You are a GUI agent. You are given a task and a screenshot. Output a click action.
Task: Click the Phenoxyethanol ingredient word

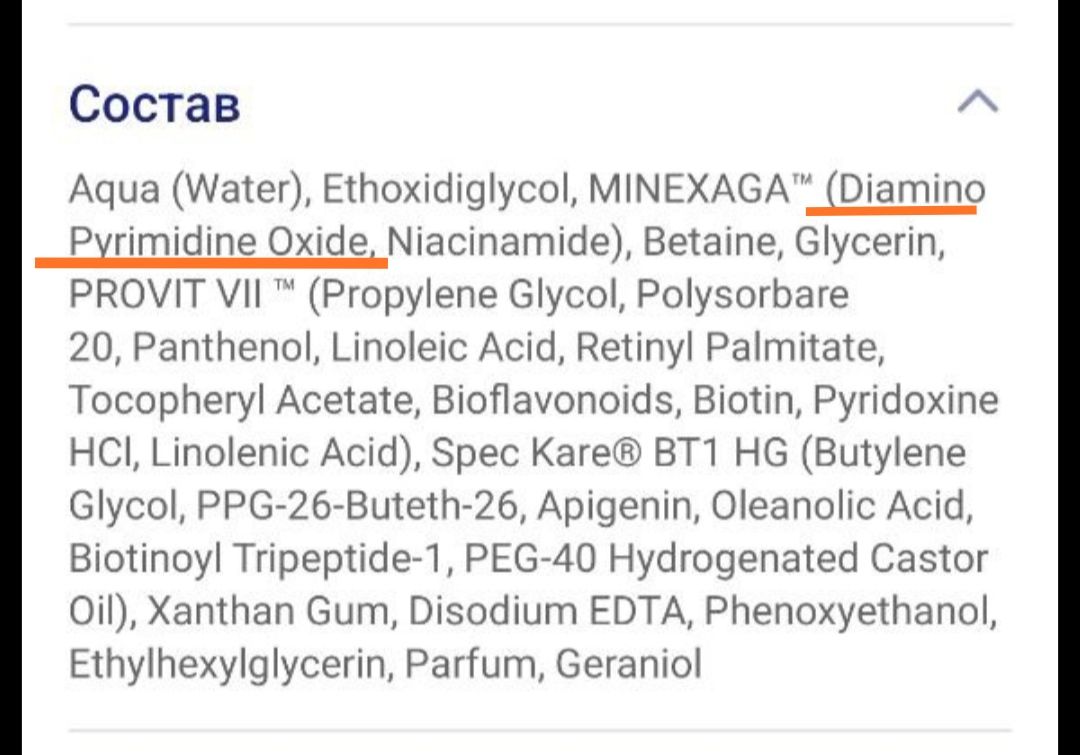[847, 611]
